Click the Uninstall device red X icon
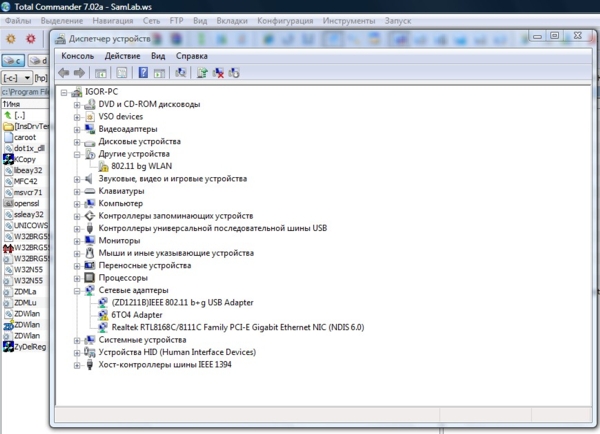Image resolution: width=600 pixels, height=434 pixels. click(218, 73)
